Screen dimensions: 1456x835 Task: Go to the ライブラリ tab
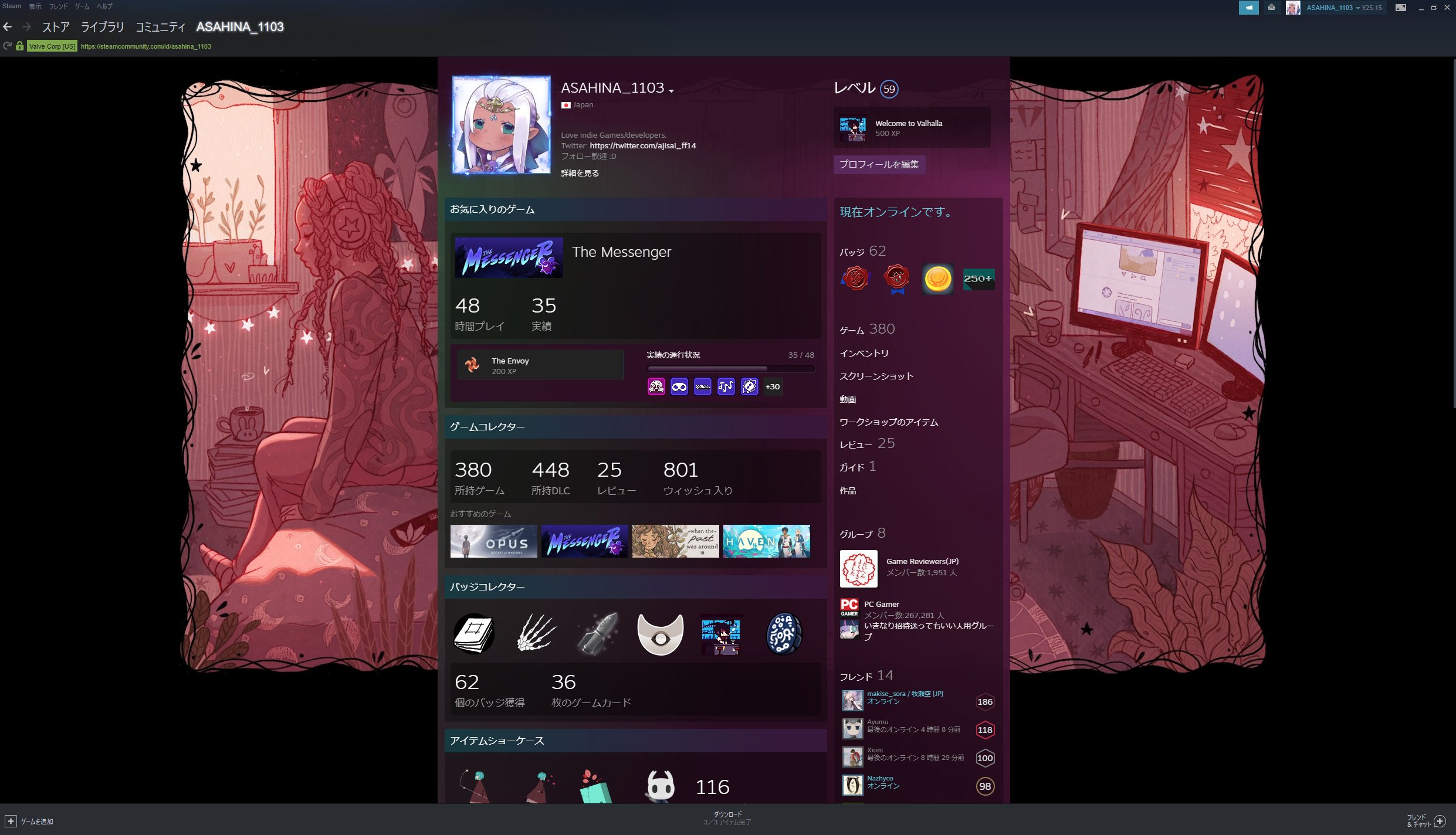tap(103, 27)
